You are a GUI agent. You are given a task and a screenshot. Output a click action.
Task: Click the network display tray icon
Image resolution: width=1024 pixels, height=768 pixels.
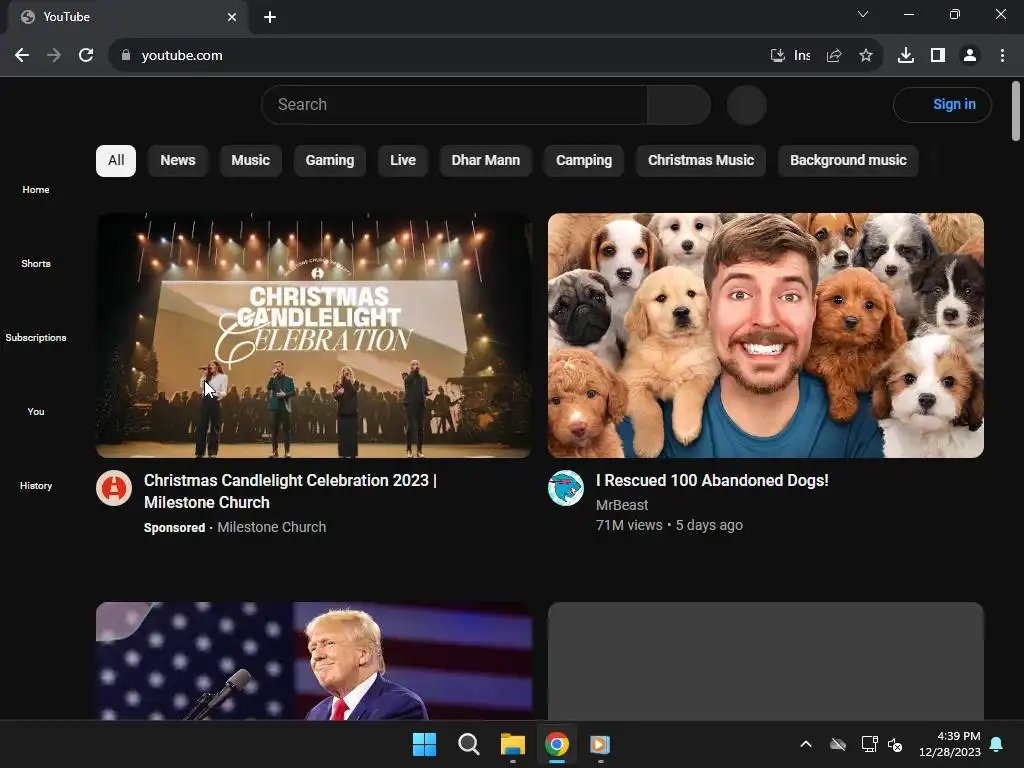(869, 744)
